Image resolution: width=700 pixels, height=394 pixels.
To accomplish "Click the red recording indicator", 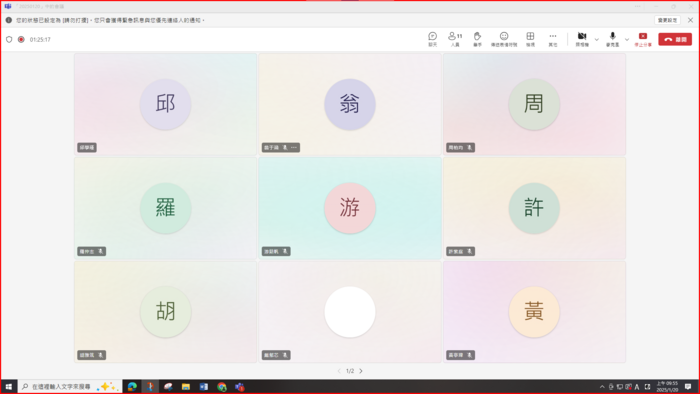I will pos(21,39).
